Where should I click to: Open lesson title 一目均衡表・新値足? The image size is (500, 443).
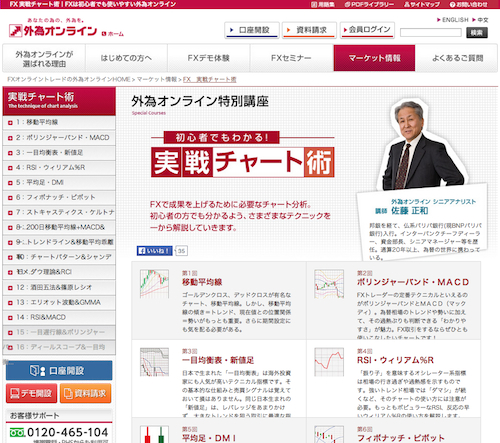(x=218, y=360)
